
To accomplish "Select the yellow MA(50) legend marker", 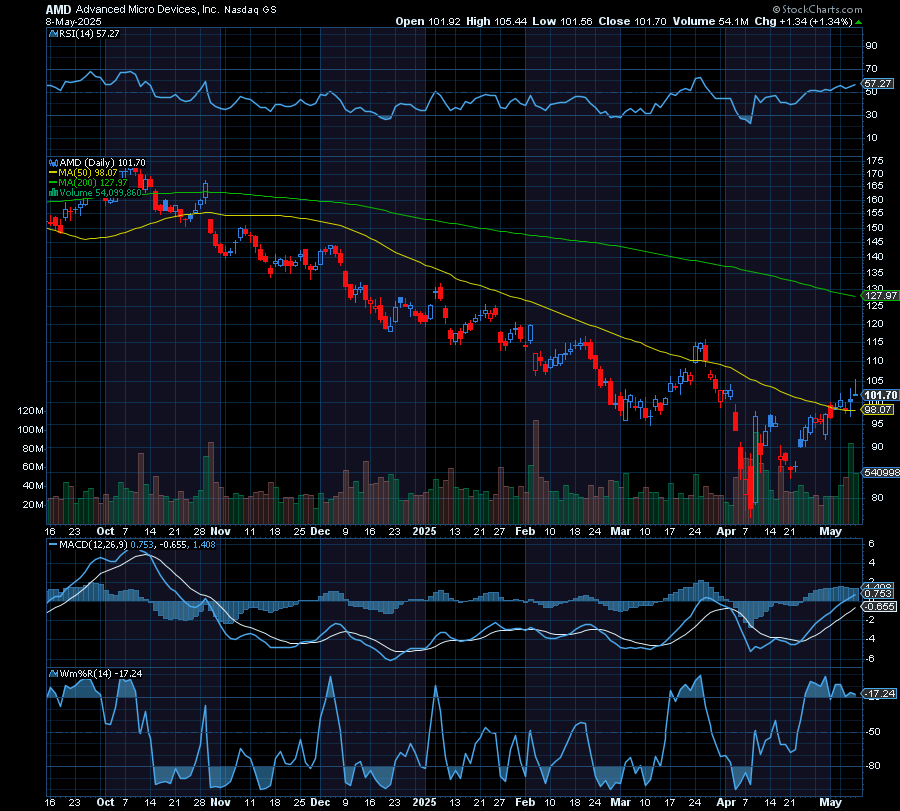I will 55,172.
